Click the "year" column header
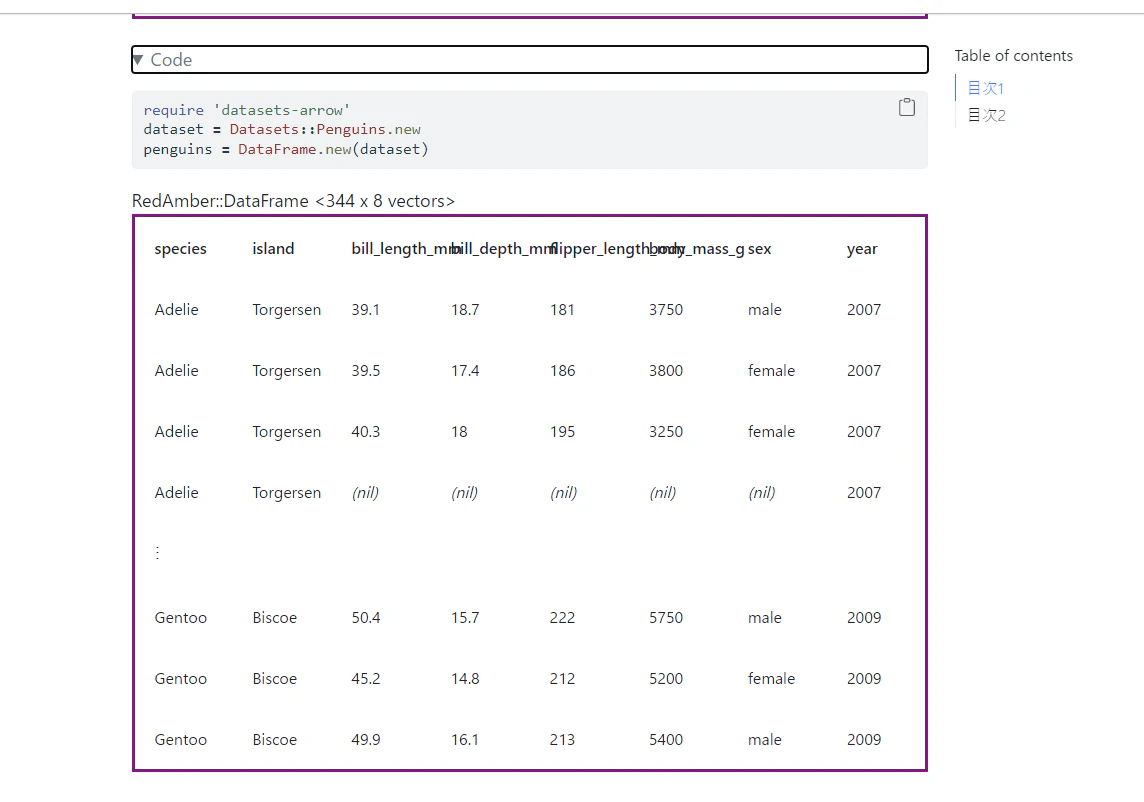 [862, 249]
